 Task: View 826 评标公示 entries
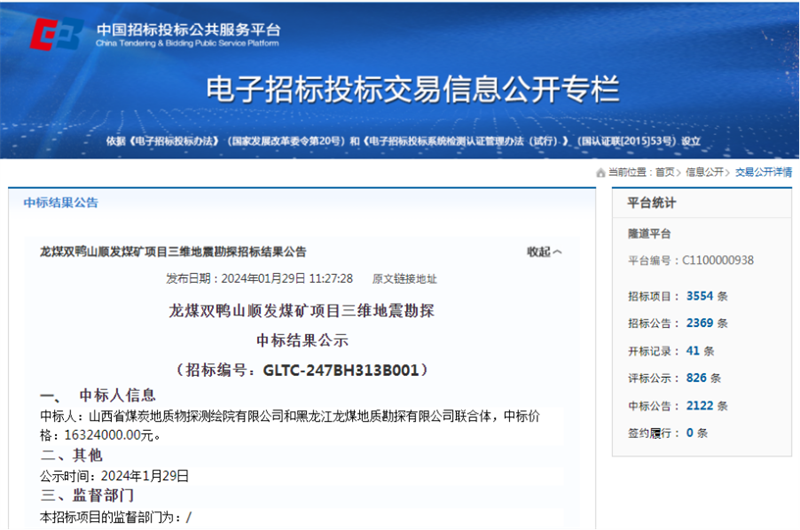(x=696, y=378)
